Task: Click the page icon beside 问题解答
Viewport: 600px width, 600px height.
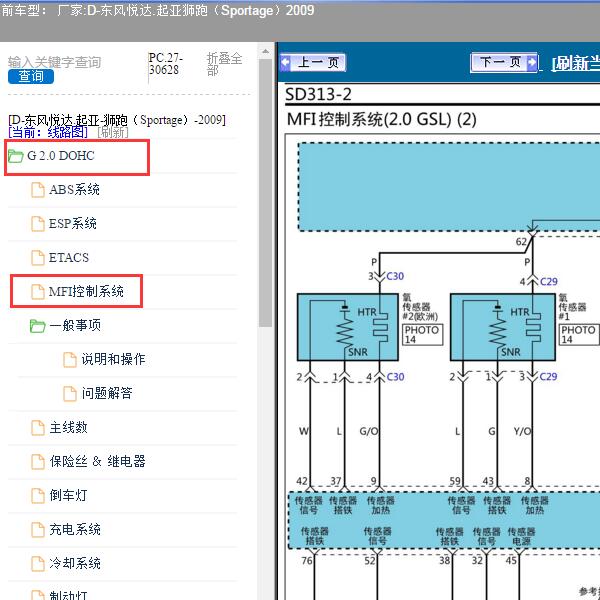Action: [70, 394]
